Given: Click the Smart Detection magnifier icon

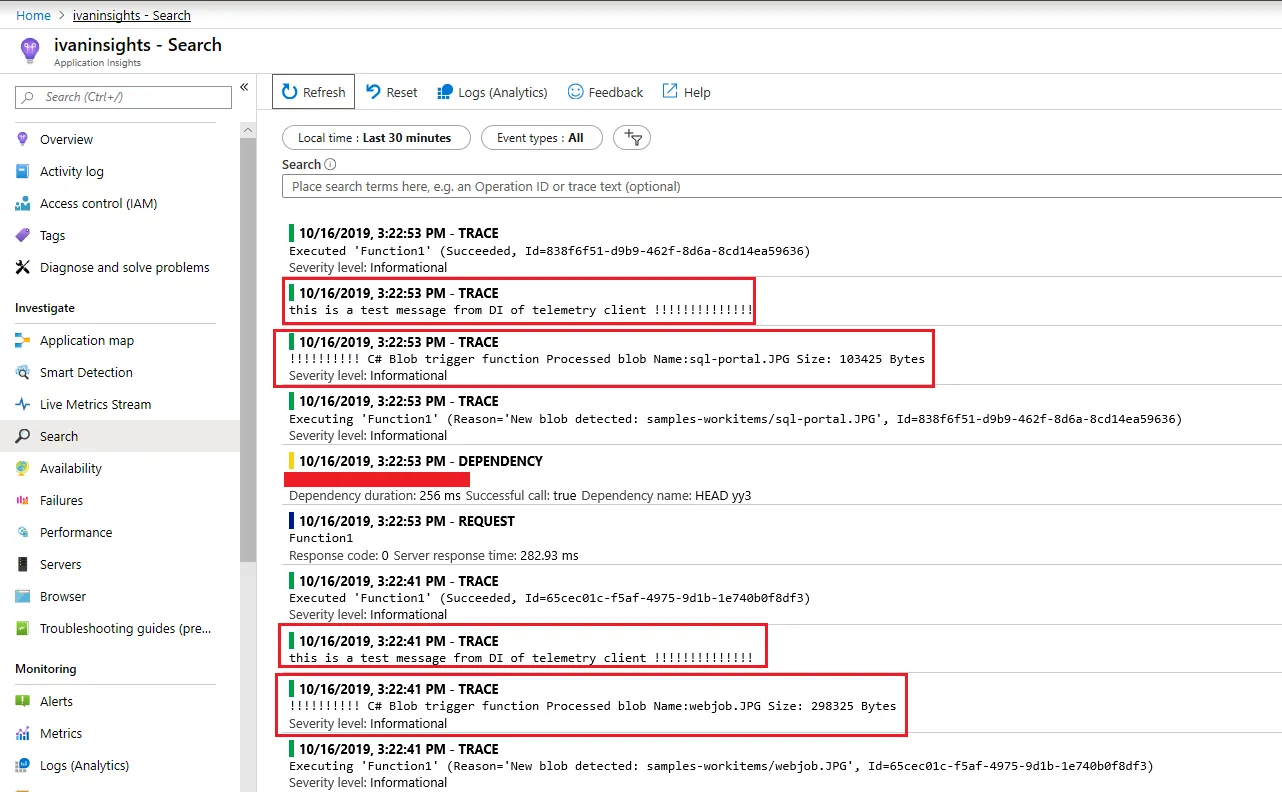Looking at the screenshot, I should point(23,372).
